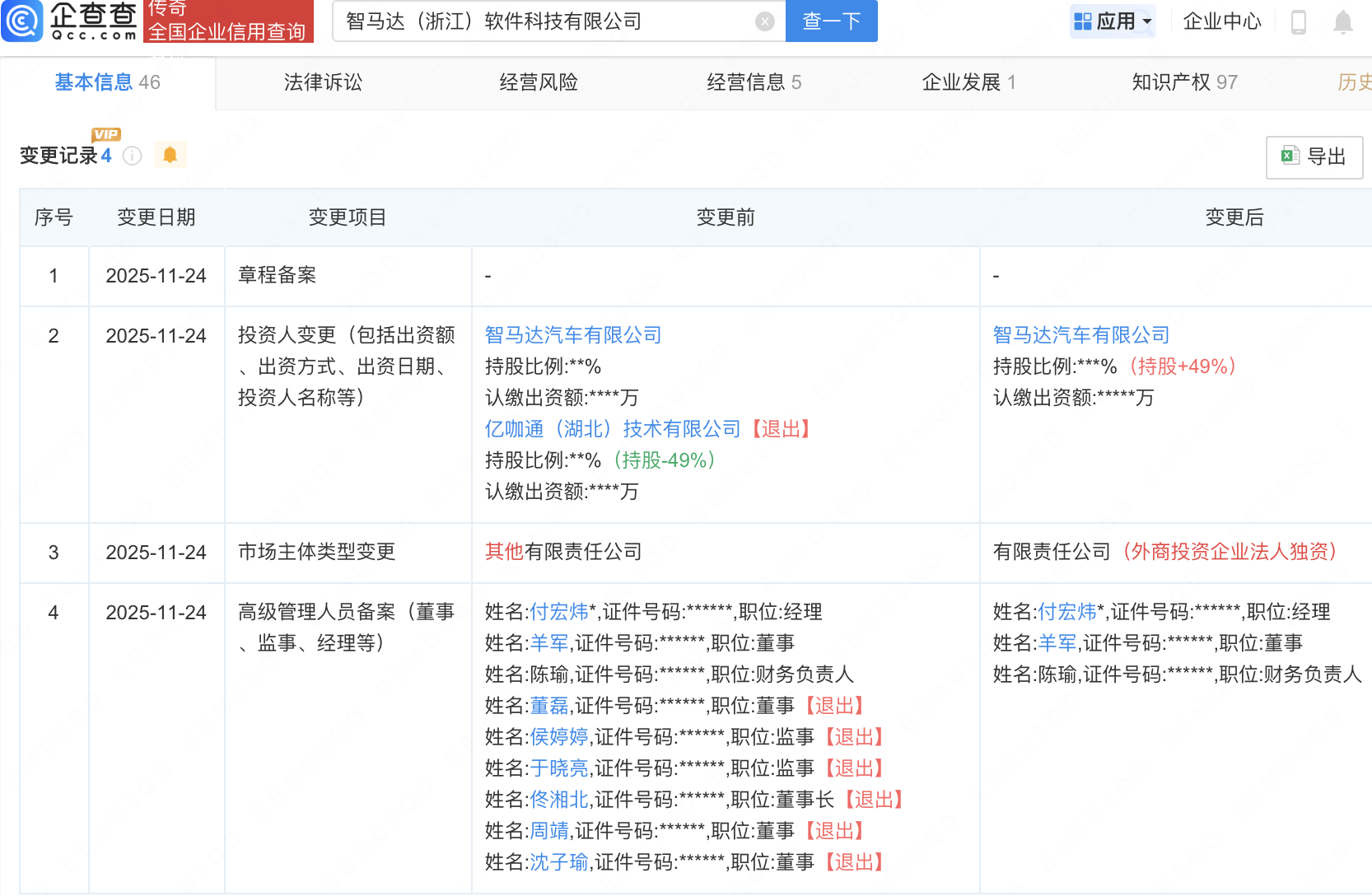Switch to the 法律诉讼 tab

click(323, 82)
